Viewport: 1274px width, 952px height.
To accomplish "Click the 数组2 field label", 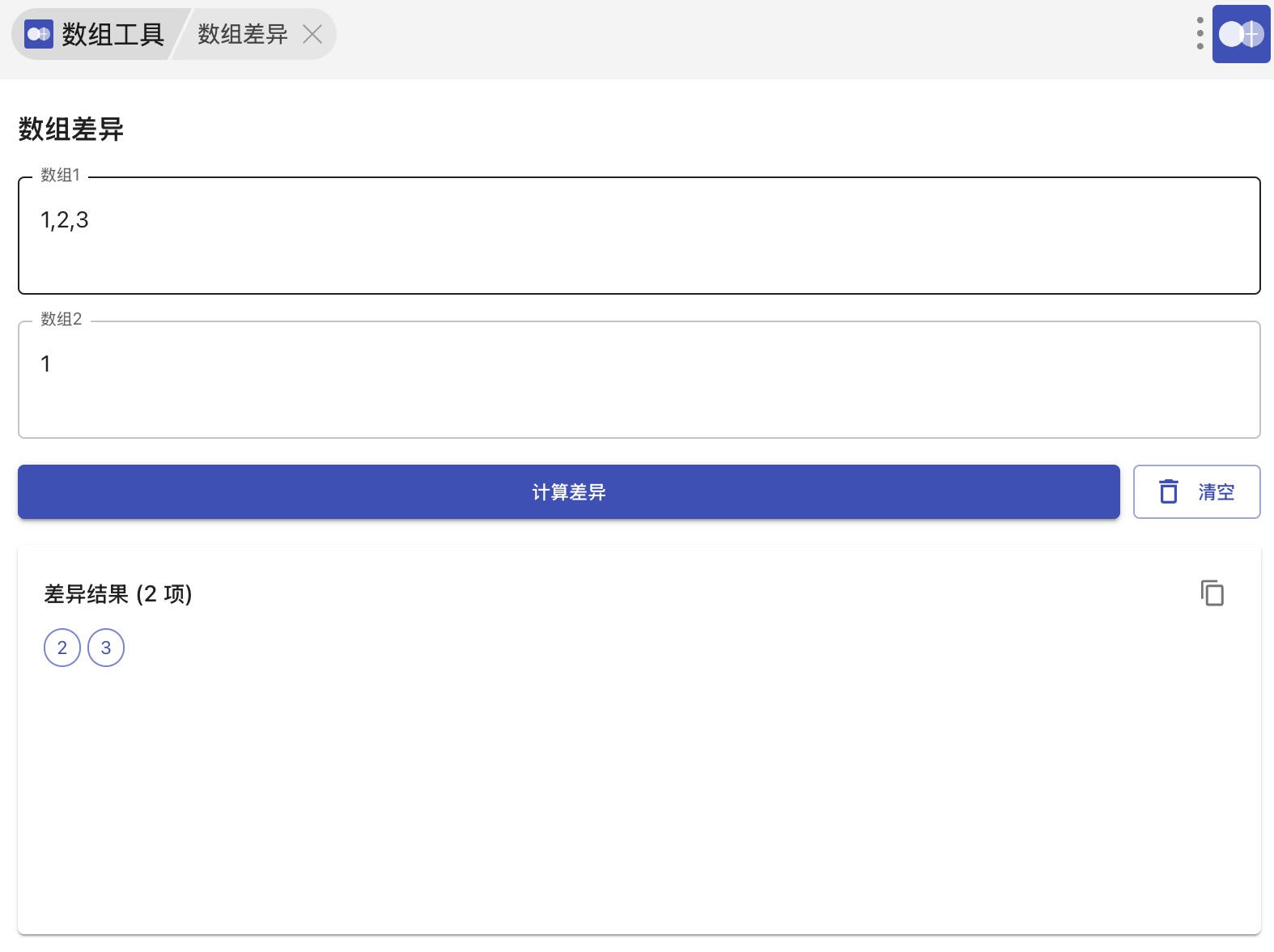I will pos(62,320).
